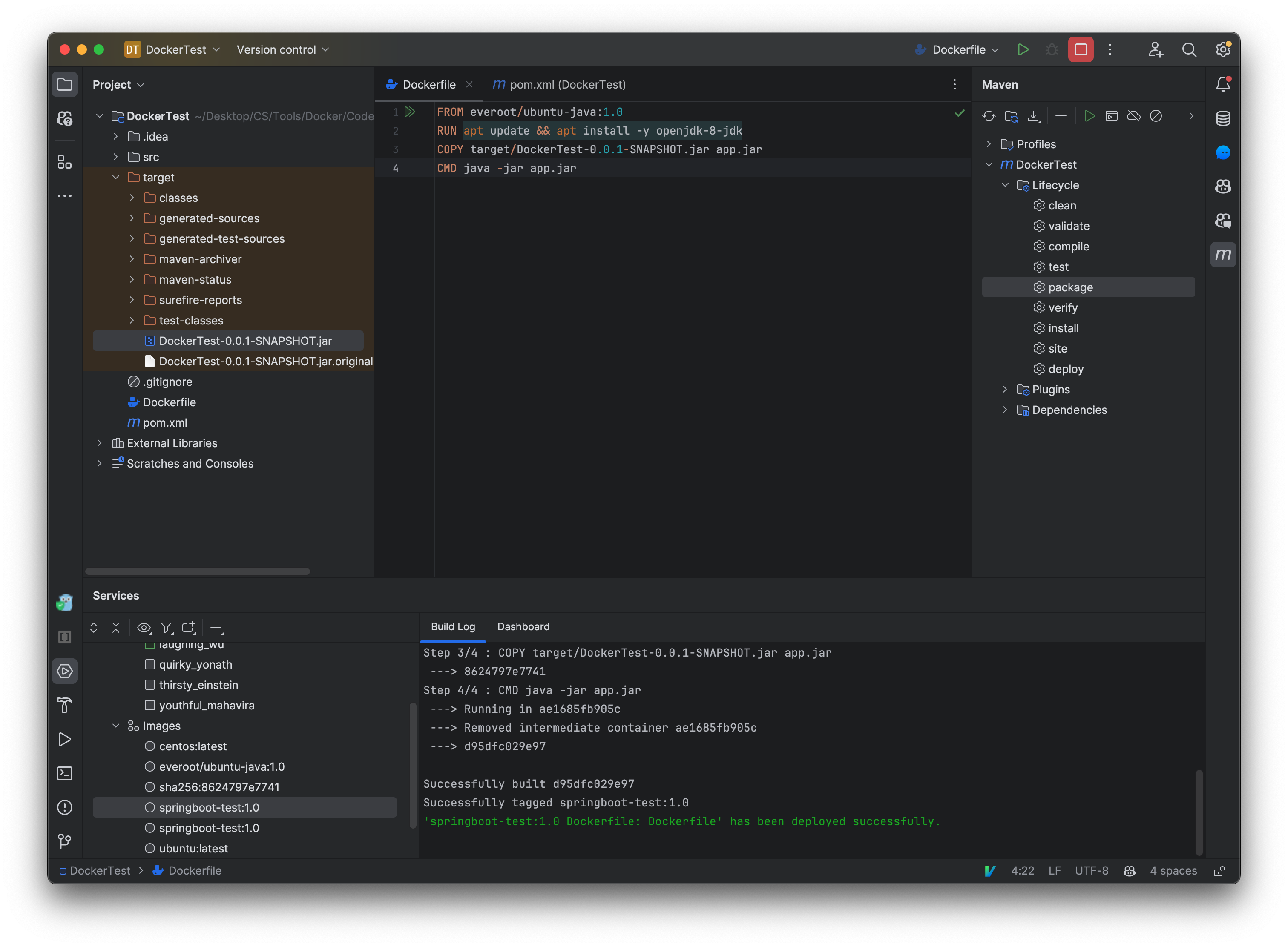This screenshot has width=1288, height=947.
Task: Open DockerTest project dropdown in title bar
Action: [172, 50]
